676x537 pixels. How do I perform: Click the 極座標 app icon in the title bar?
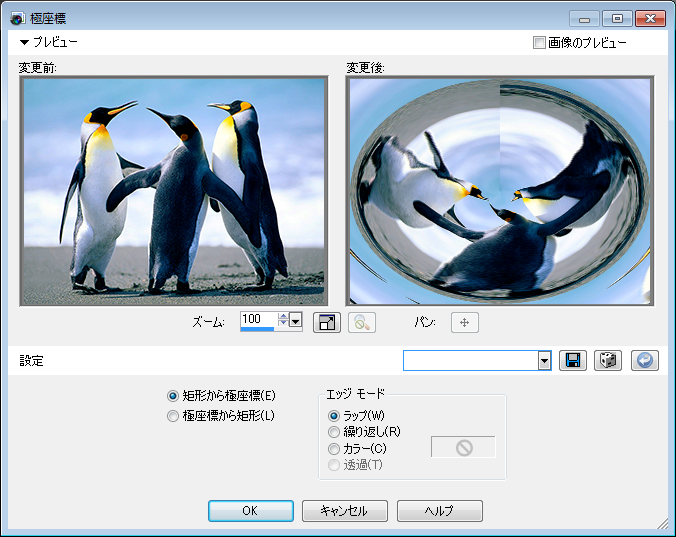[17, 18]
